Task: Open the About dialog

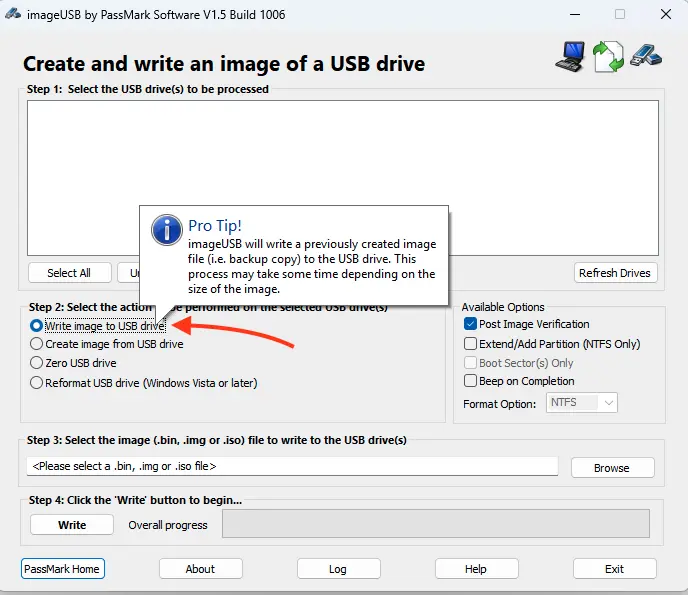Action: click(x=201, y=569)
